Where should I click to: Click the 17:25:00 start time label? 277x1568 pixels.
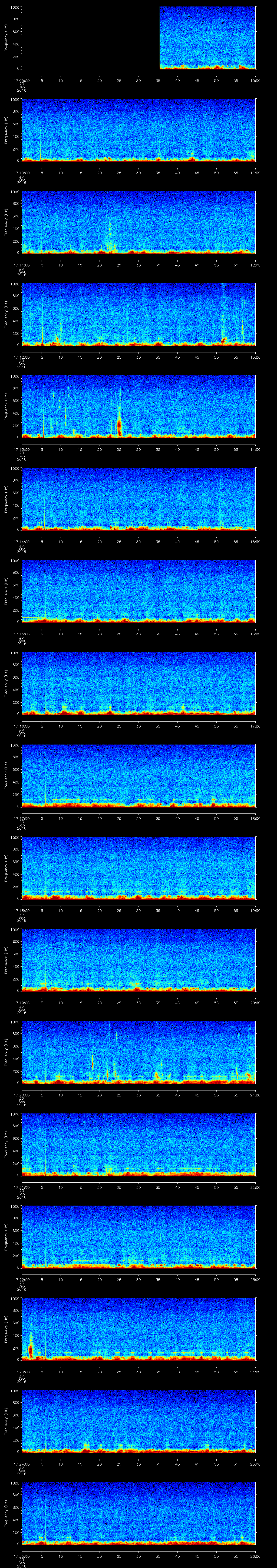click(21, 1556)
